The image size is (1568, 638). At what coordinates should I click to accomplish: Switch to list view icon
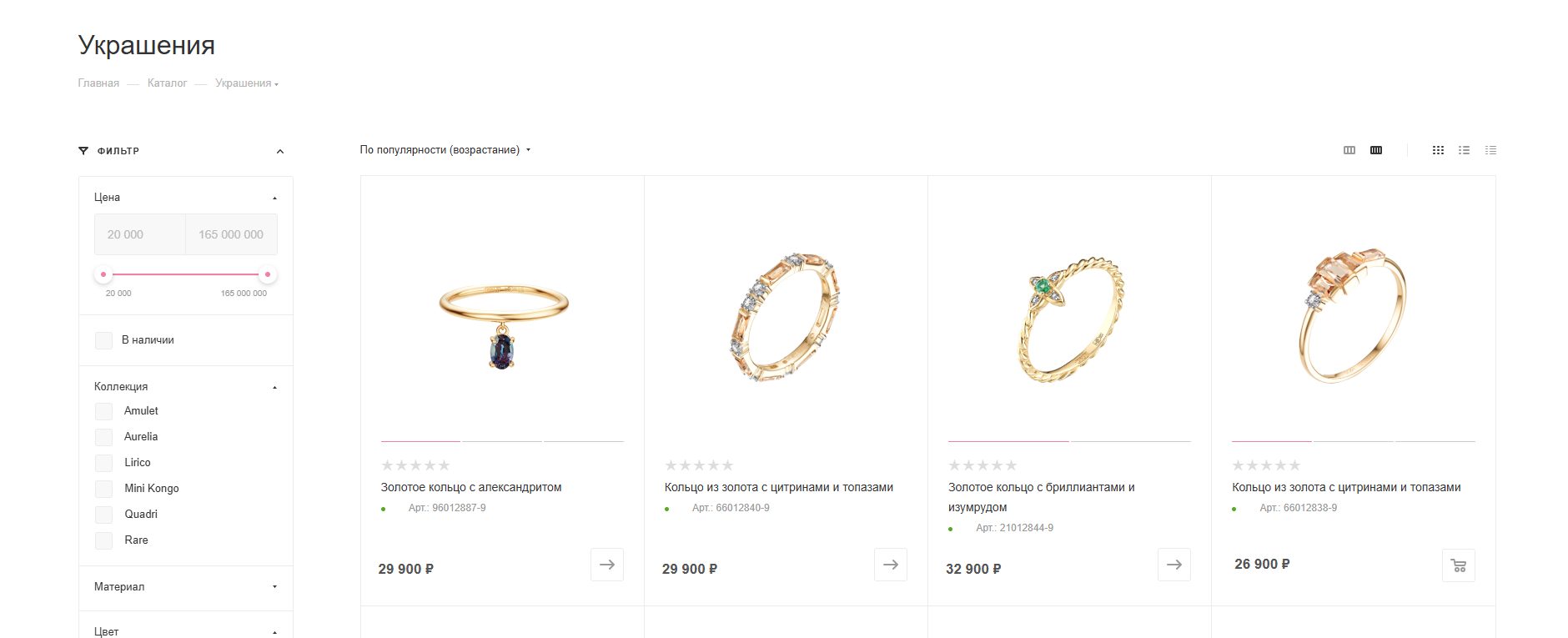(1464, 150)
